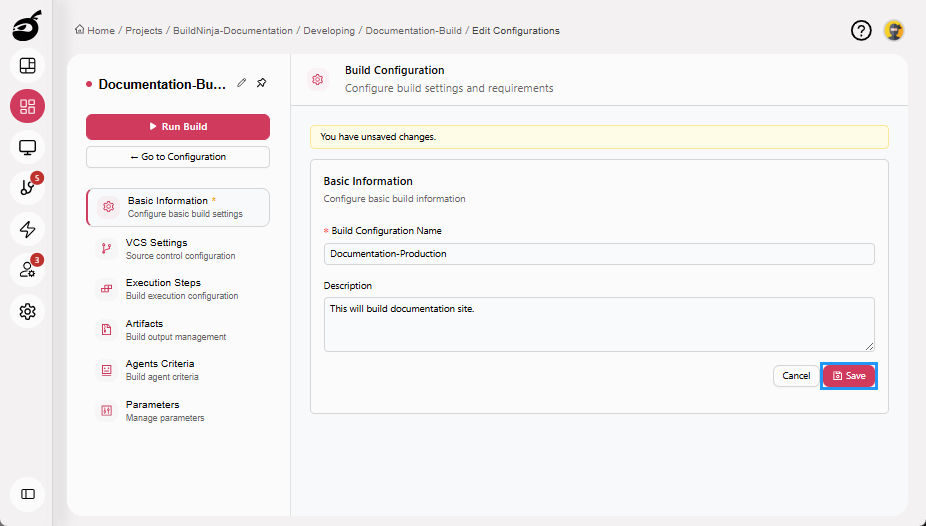Click the Artifacts file icon
This screenshot has width=926, height=526.
106,329
